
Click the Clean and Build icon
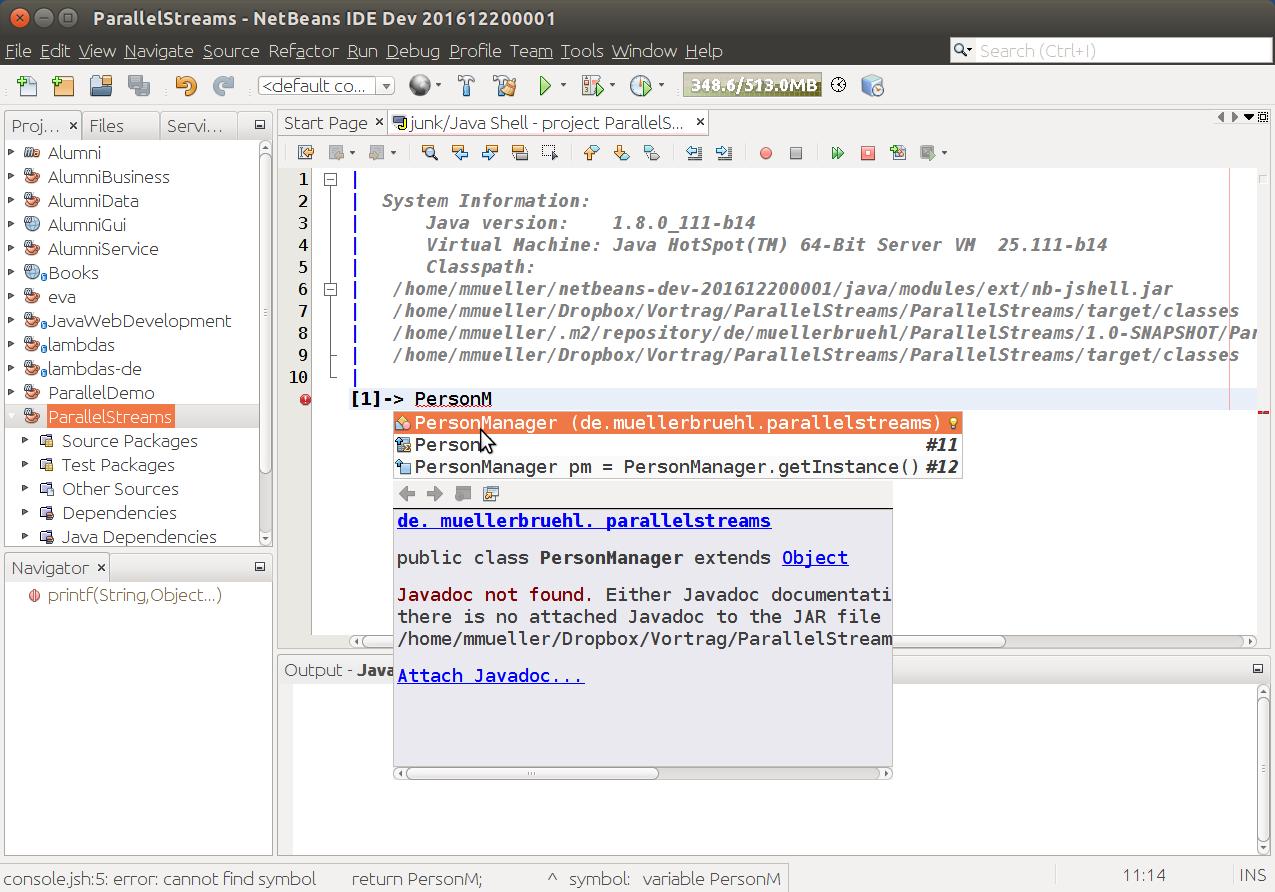[504, 86]
